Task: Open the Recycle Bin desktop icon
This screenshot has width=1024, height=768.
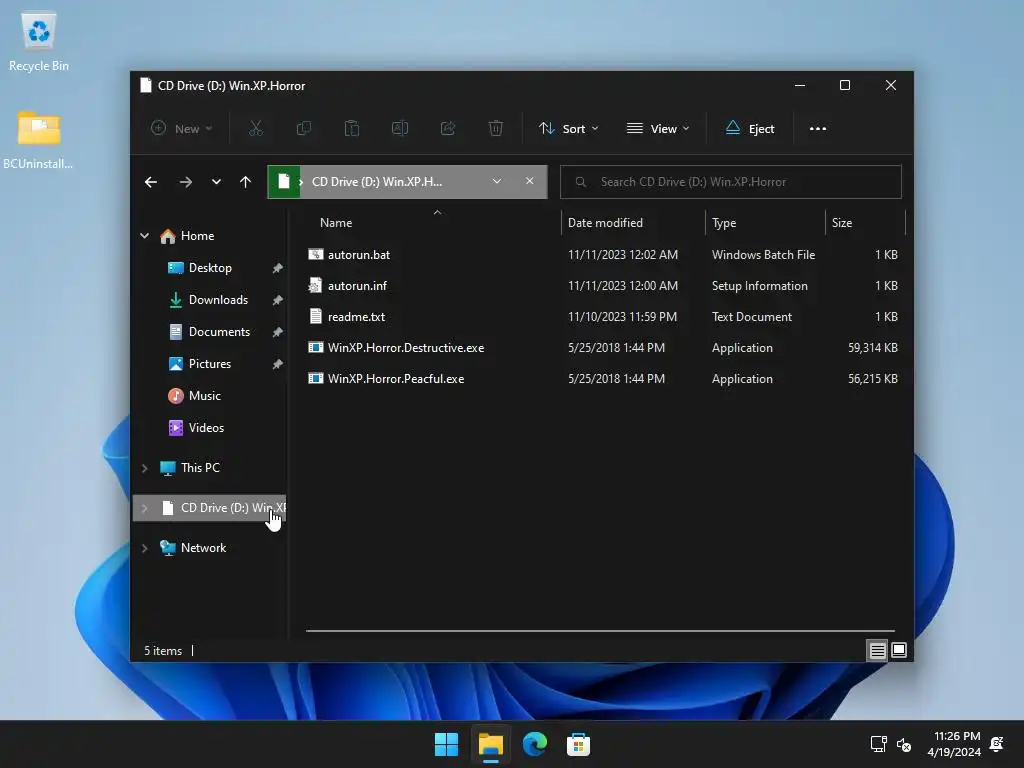Action: click(39, 40)
